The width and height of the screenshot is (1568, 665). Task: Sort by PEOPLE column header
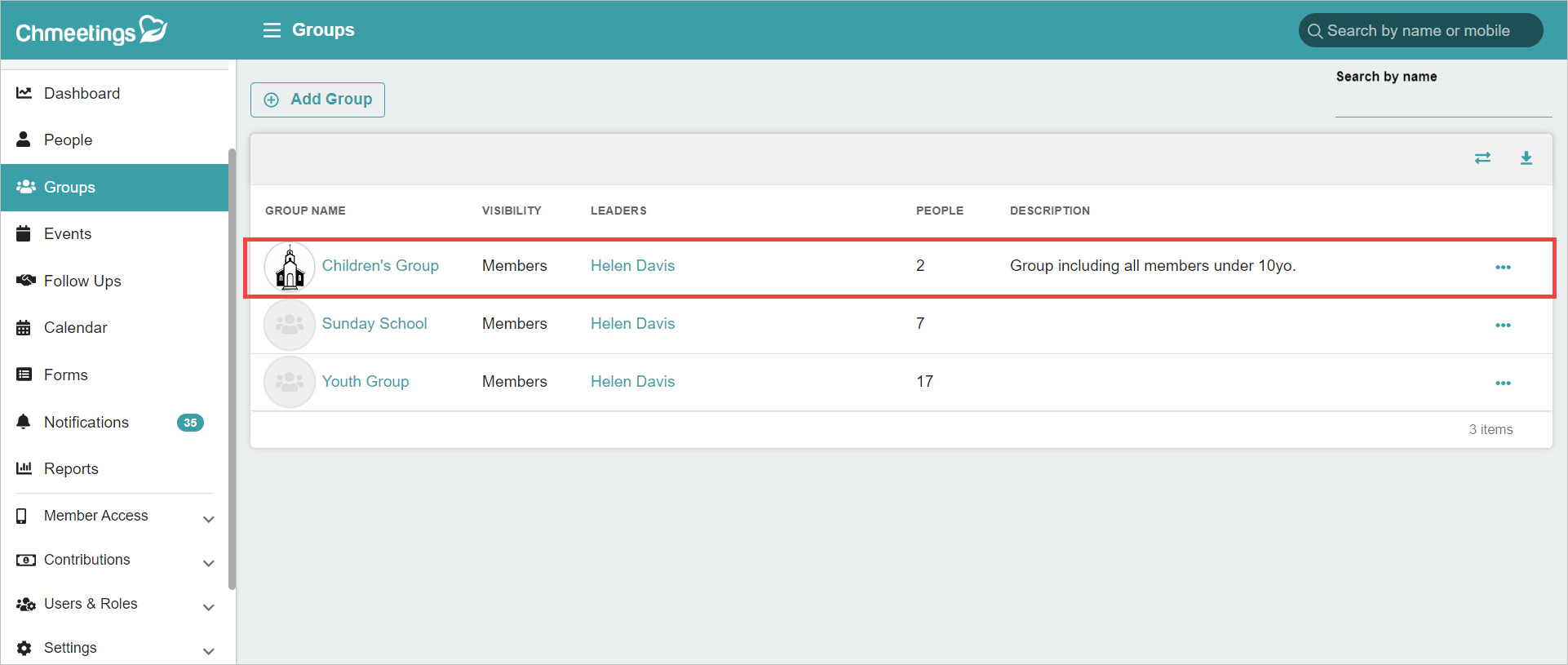(940, 211)
